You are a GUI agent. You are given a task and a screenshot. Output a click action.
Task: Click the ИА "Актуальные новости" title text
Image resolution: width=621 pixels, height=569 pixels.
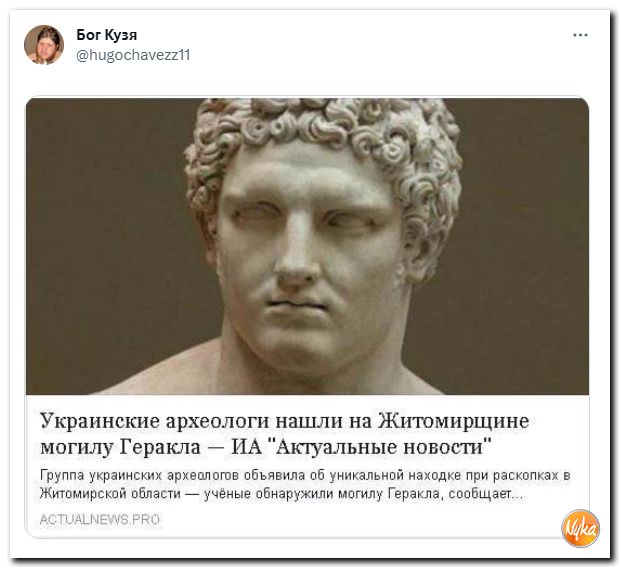click(x=361, y=447)
